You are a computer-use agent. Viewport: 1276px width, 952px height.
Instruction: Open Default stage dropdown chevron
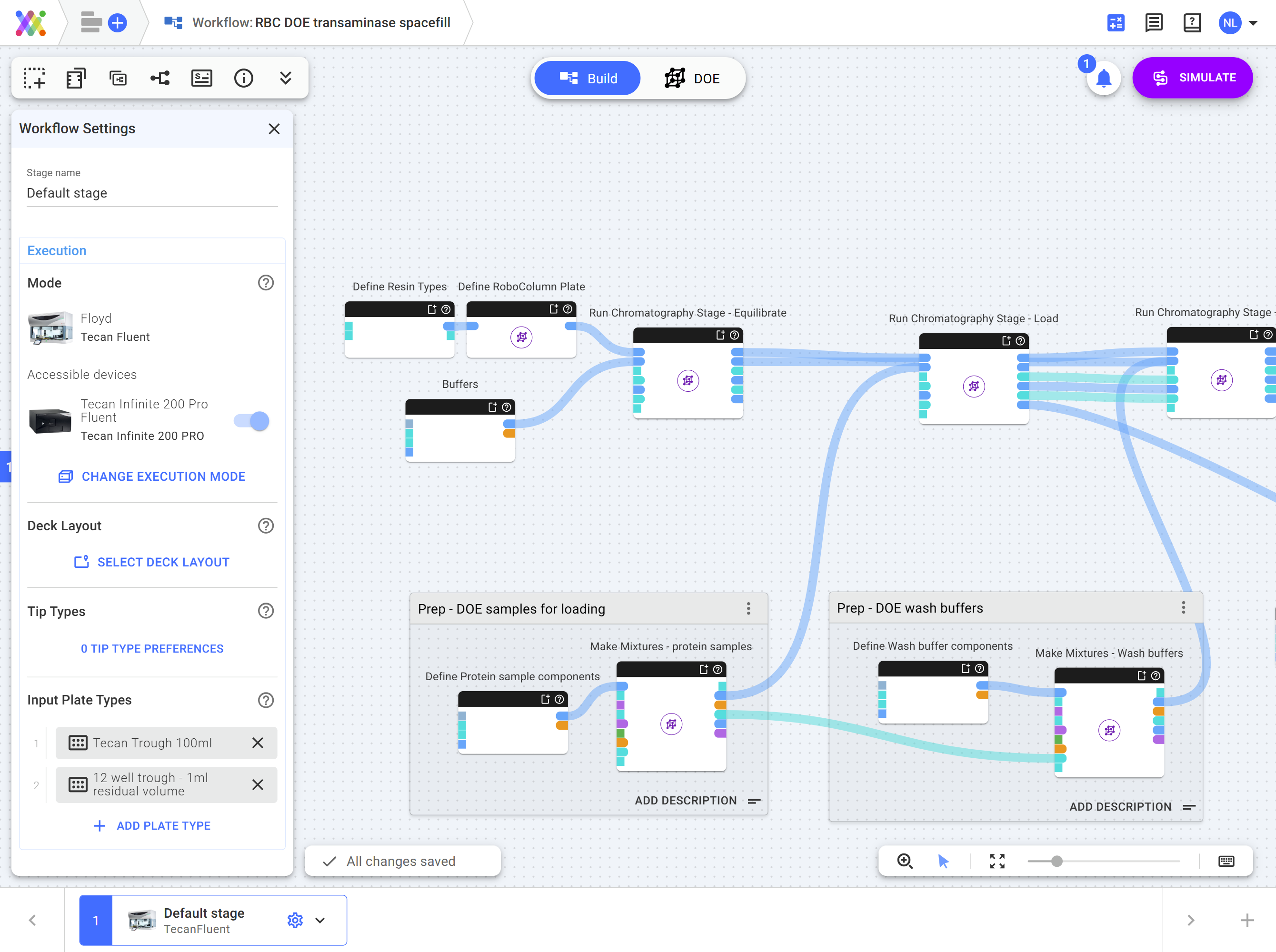pos(320,920)
